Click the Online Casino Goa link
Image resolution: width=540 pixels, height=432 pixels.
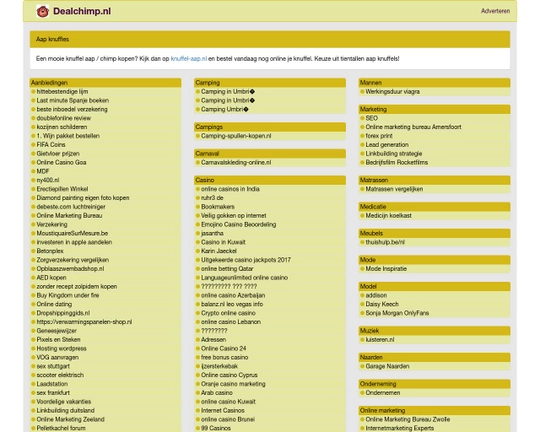click(x=61, y=162)
